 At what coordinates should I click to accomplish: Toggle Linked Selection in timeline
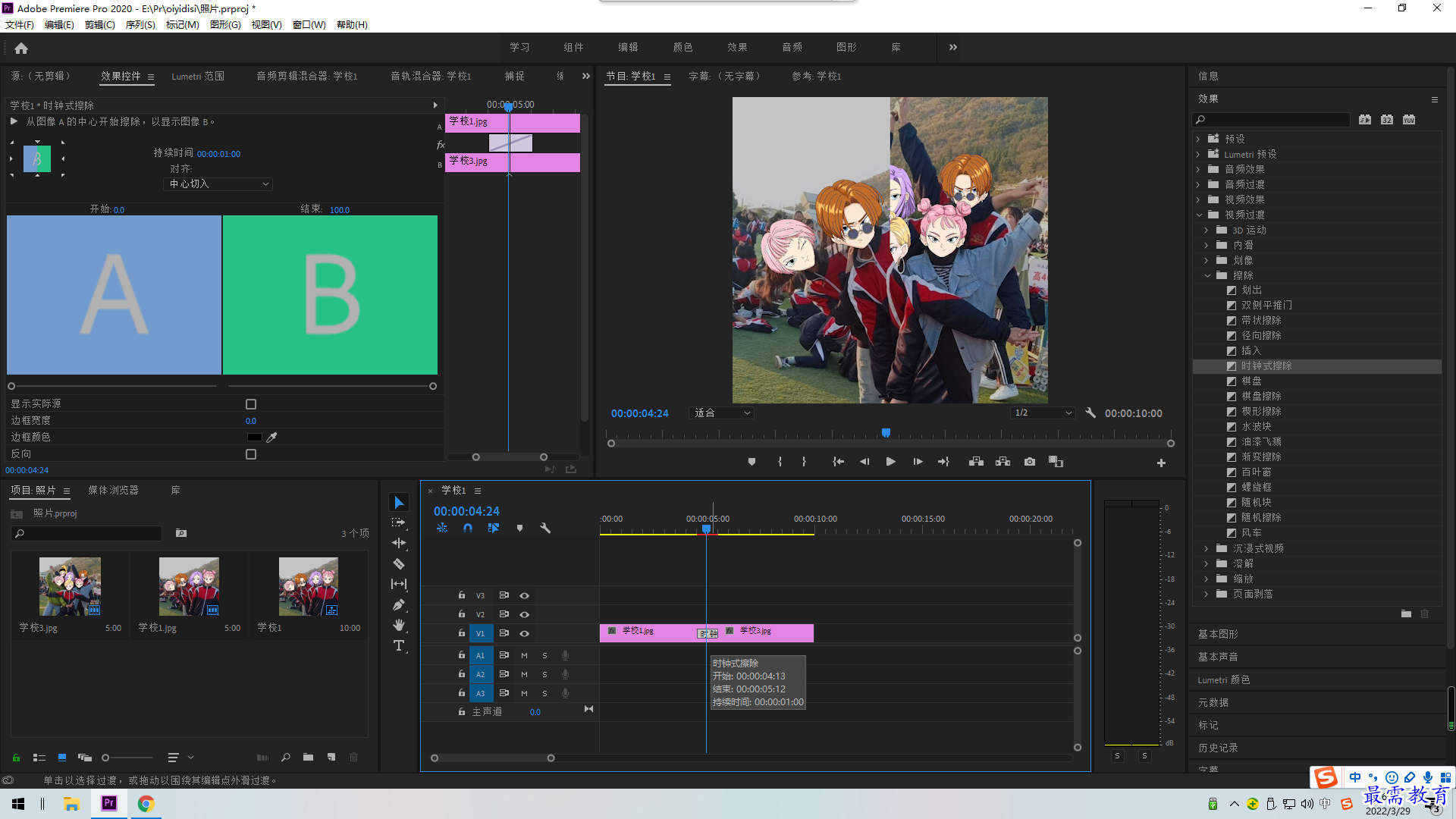494,528
